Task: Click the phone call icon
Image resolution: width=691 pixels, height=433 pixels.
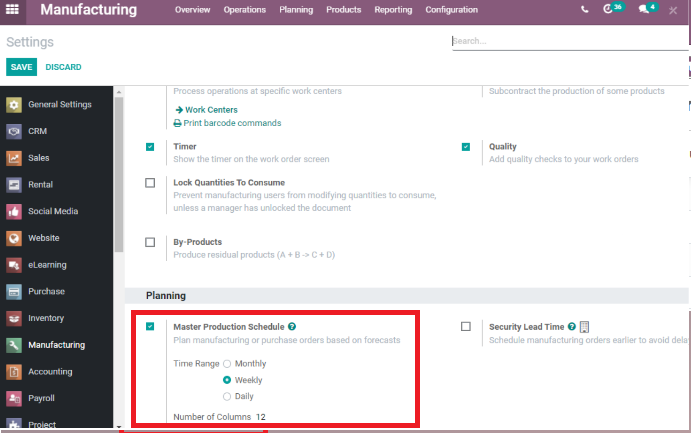Action: (584, 10)
